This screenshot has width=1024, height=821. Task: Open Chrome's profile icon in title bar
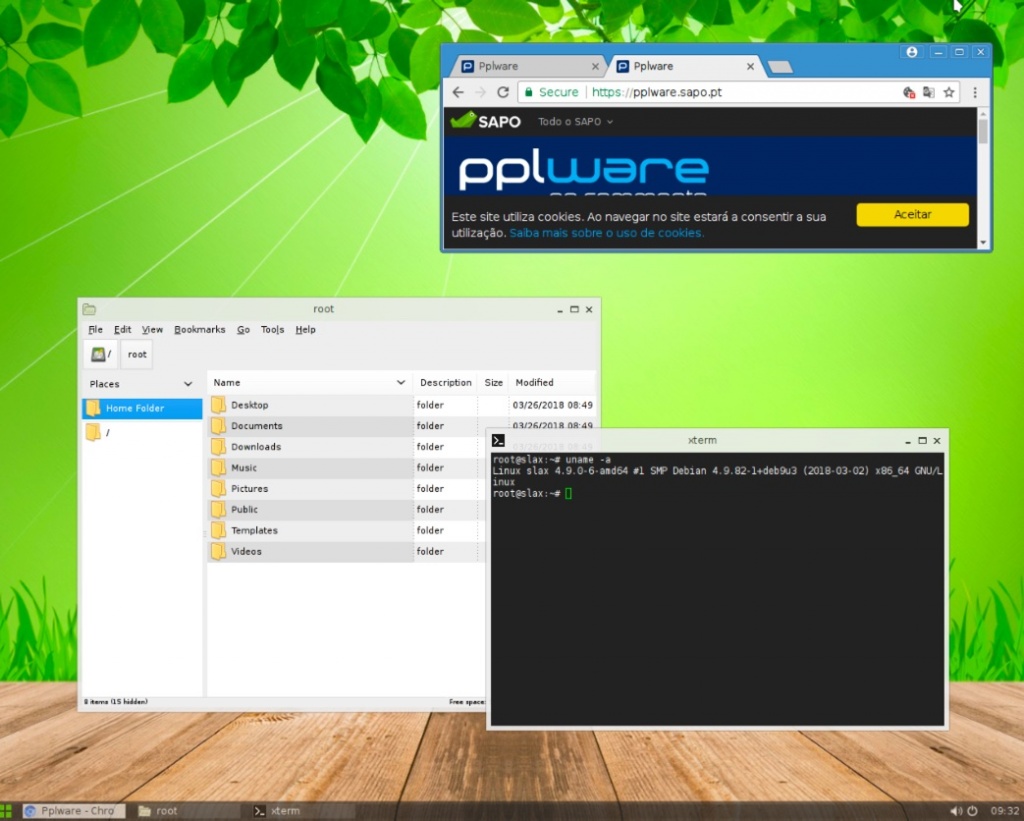(x=911, y=51)
